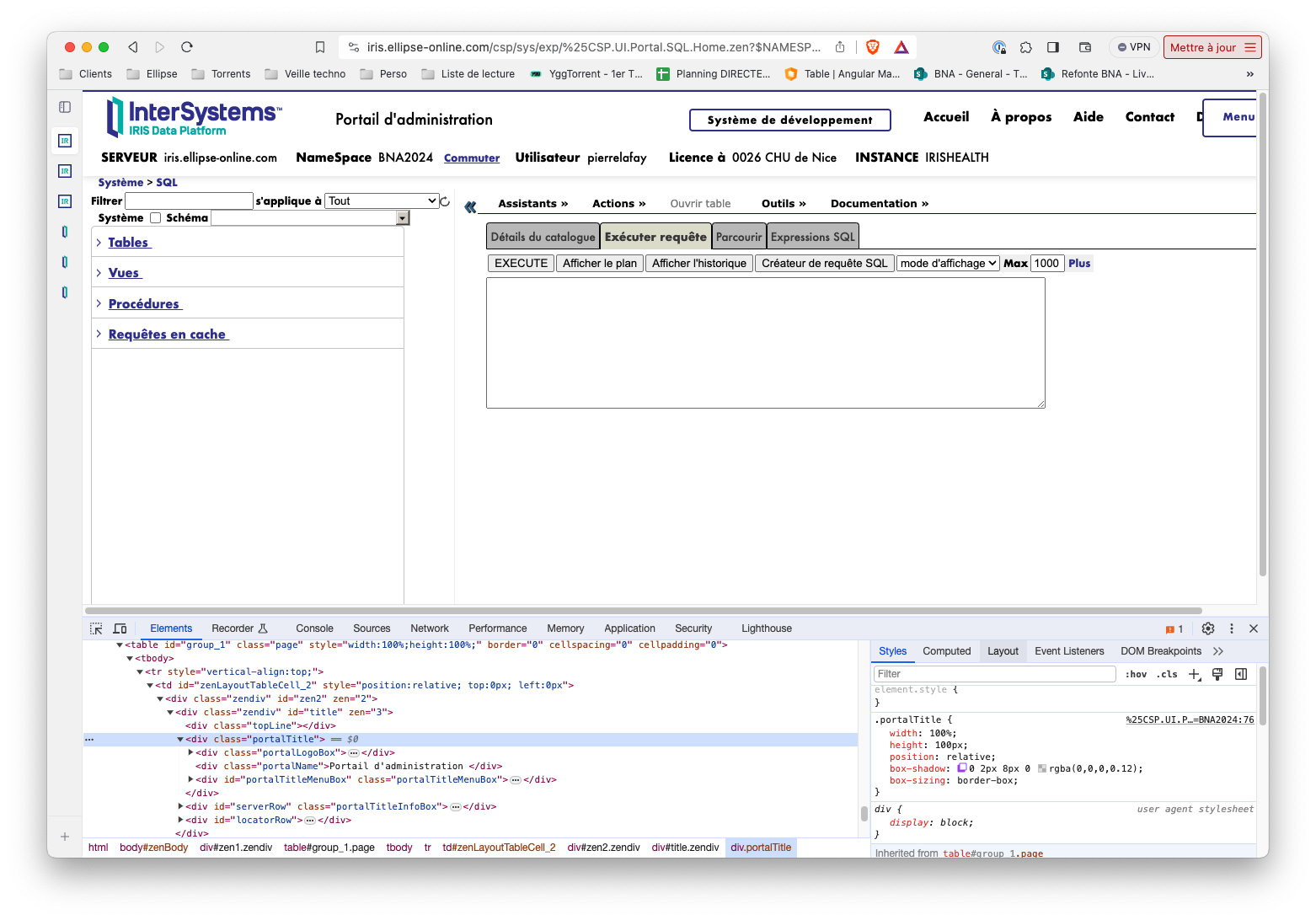Click the Brave Shields lion icon

pos(873,47)
